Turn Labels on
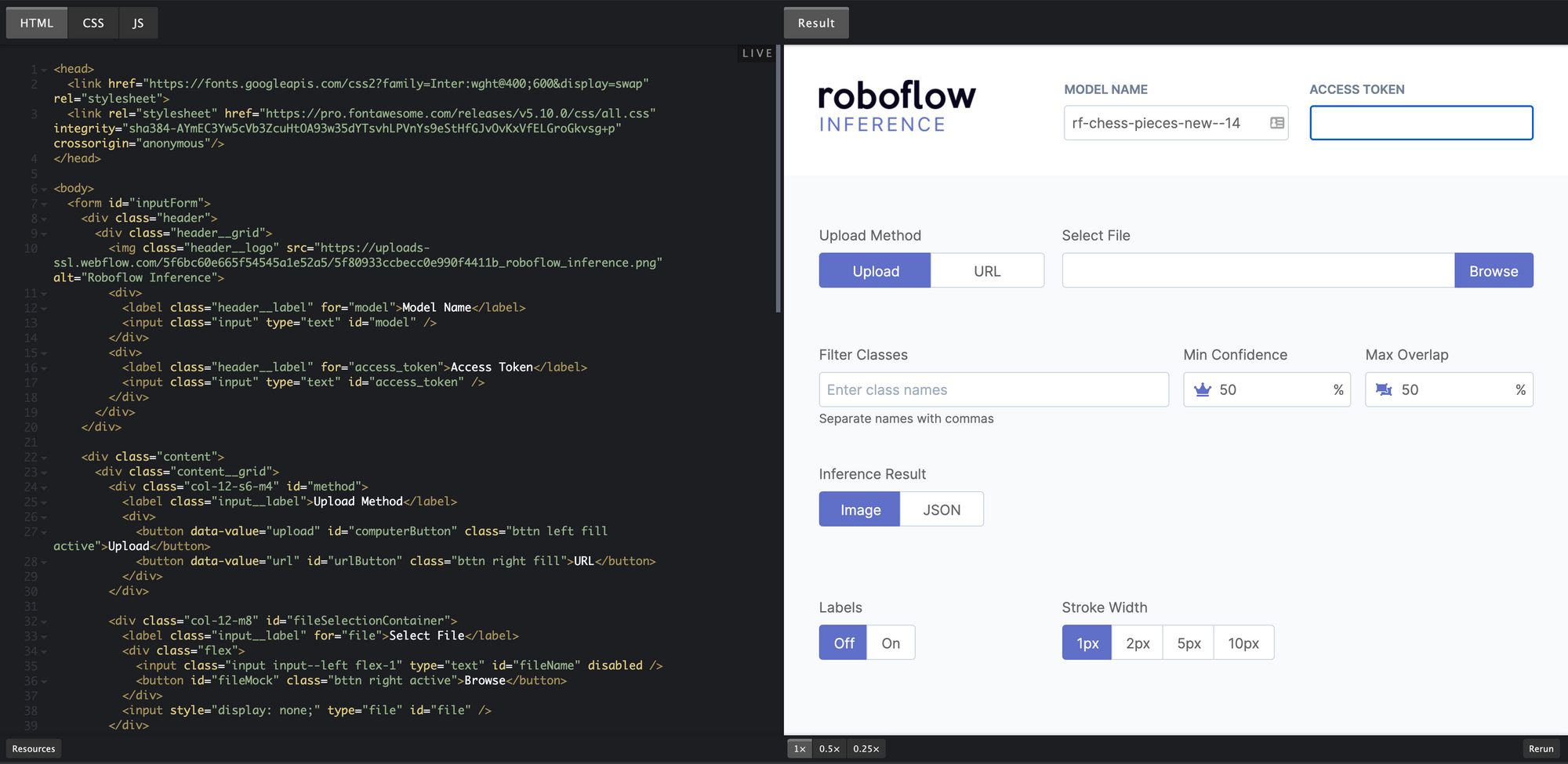1568x764 pixels. [891, 643]
